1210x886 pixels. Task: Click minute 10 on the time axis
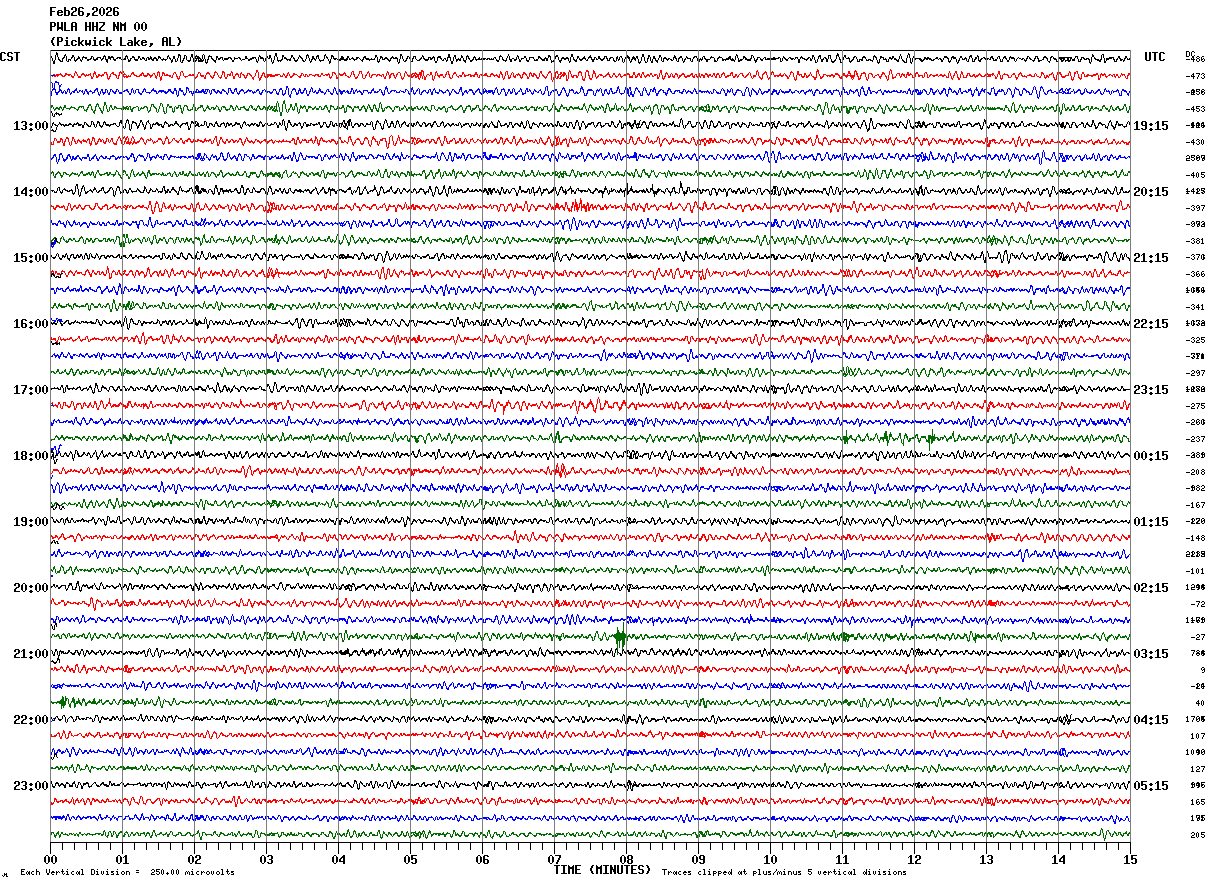[770, 859]
